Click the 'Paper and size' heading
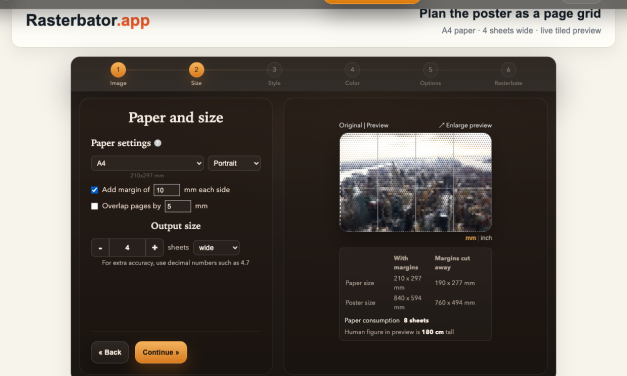This screenshot has height=376, width=627. pyautogui.click(x=176, y=118)
